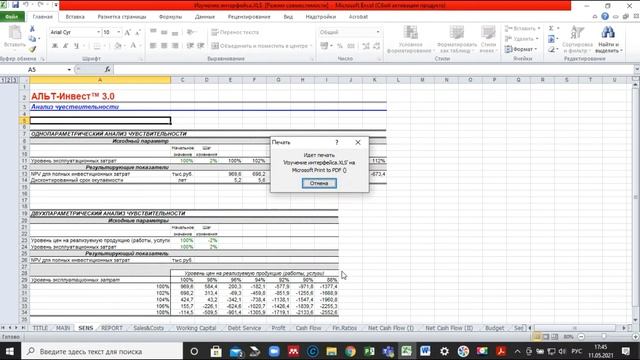Image resolution: width=640 pixels, height=360 pixels.
Task: Open the Разметка страницы tab
Action: coord(122,17)
